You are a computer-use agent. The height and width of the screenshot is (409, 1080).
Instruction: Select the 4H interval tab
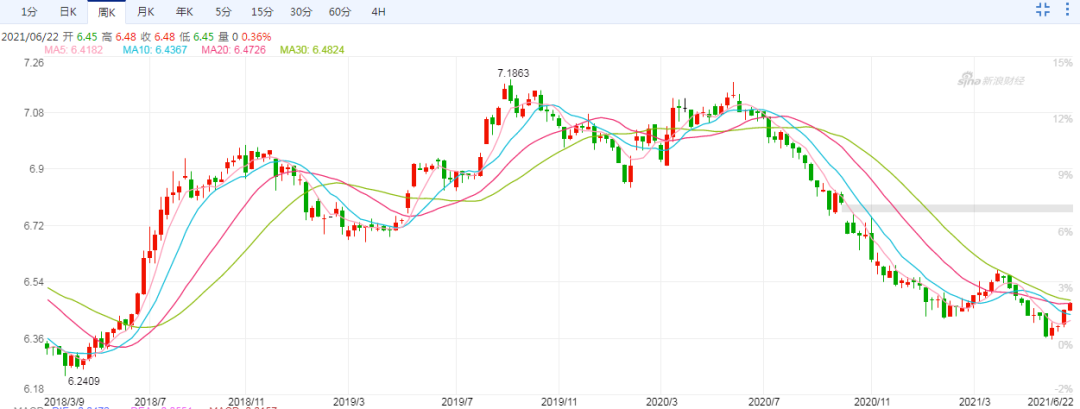(378, 12)
